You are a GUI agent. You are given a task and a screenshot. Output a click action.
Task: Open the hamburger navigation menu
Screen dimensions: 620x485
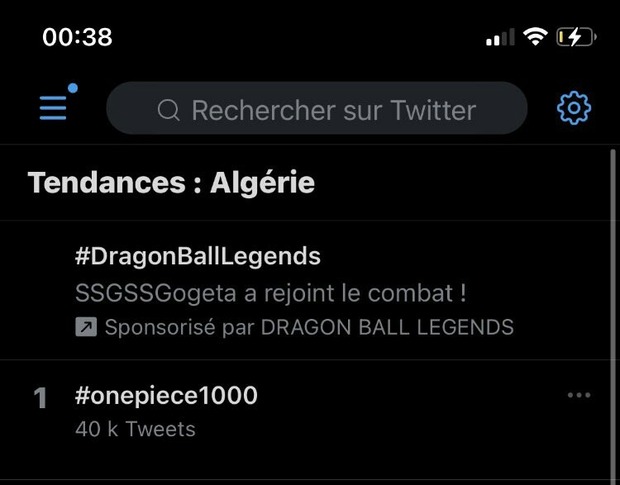(53, 108)
